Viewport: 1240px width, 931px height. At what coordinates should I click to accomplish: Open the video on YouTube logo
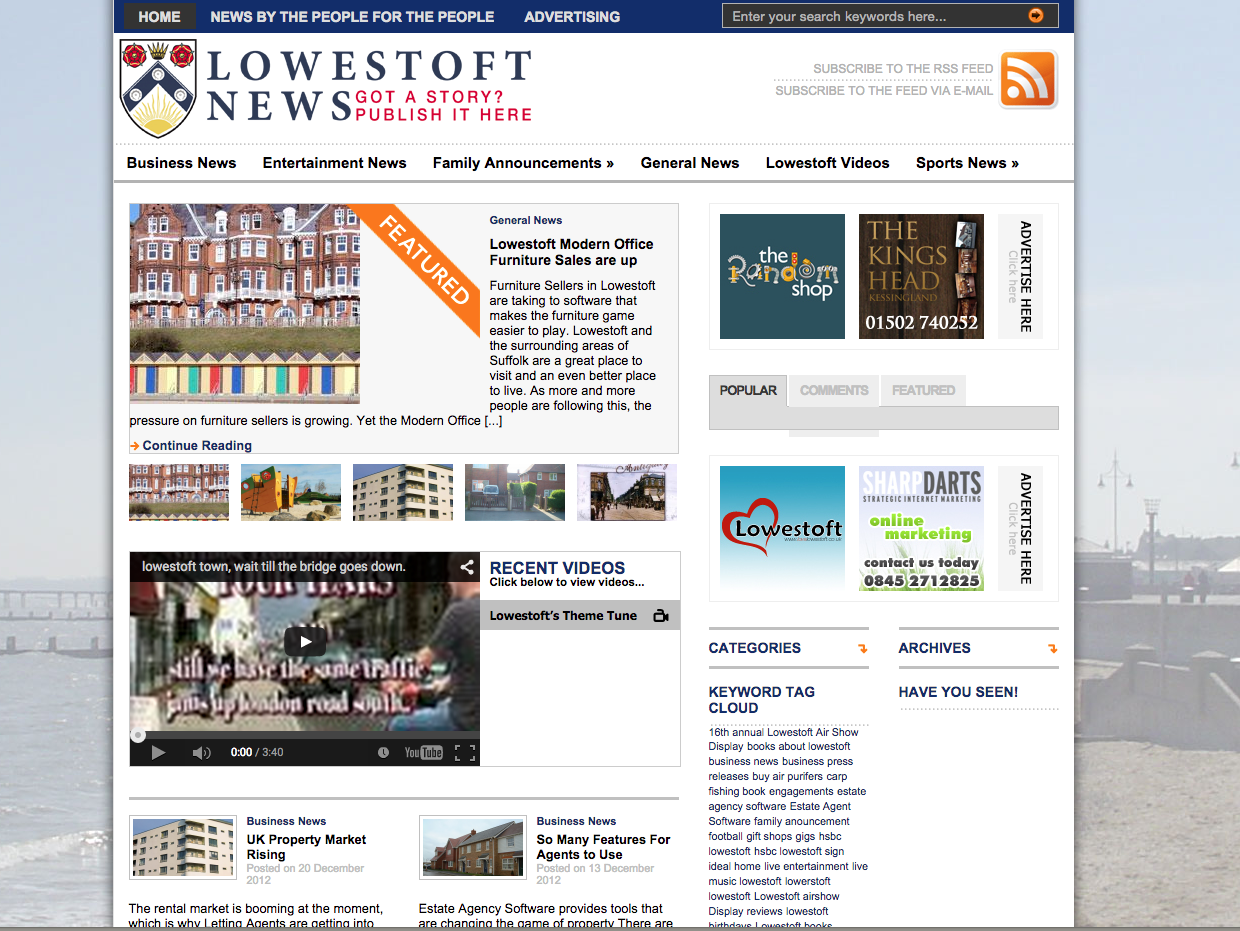click(423, 753)
